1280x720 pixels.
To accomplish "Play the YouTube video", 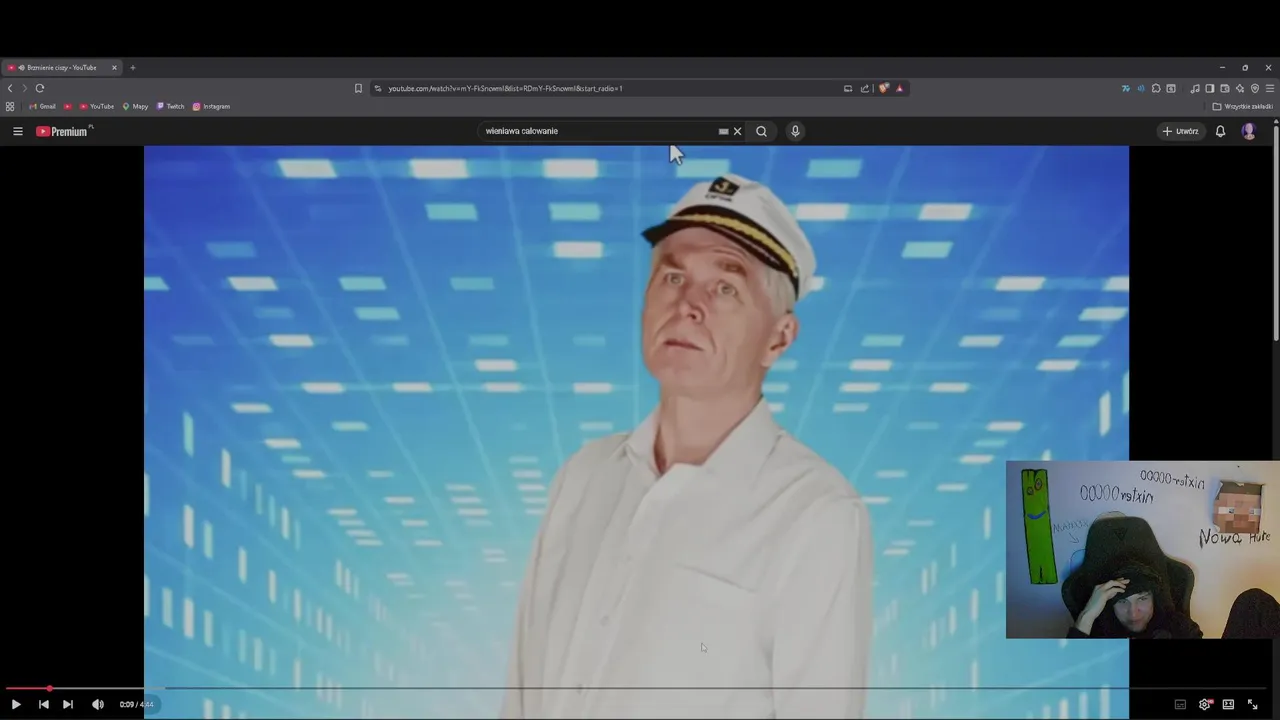I will click(15, 704).
